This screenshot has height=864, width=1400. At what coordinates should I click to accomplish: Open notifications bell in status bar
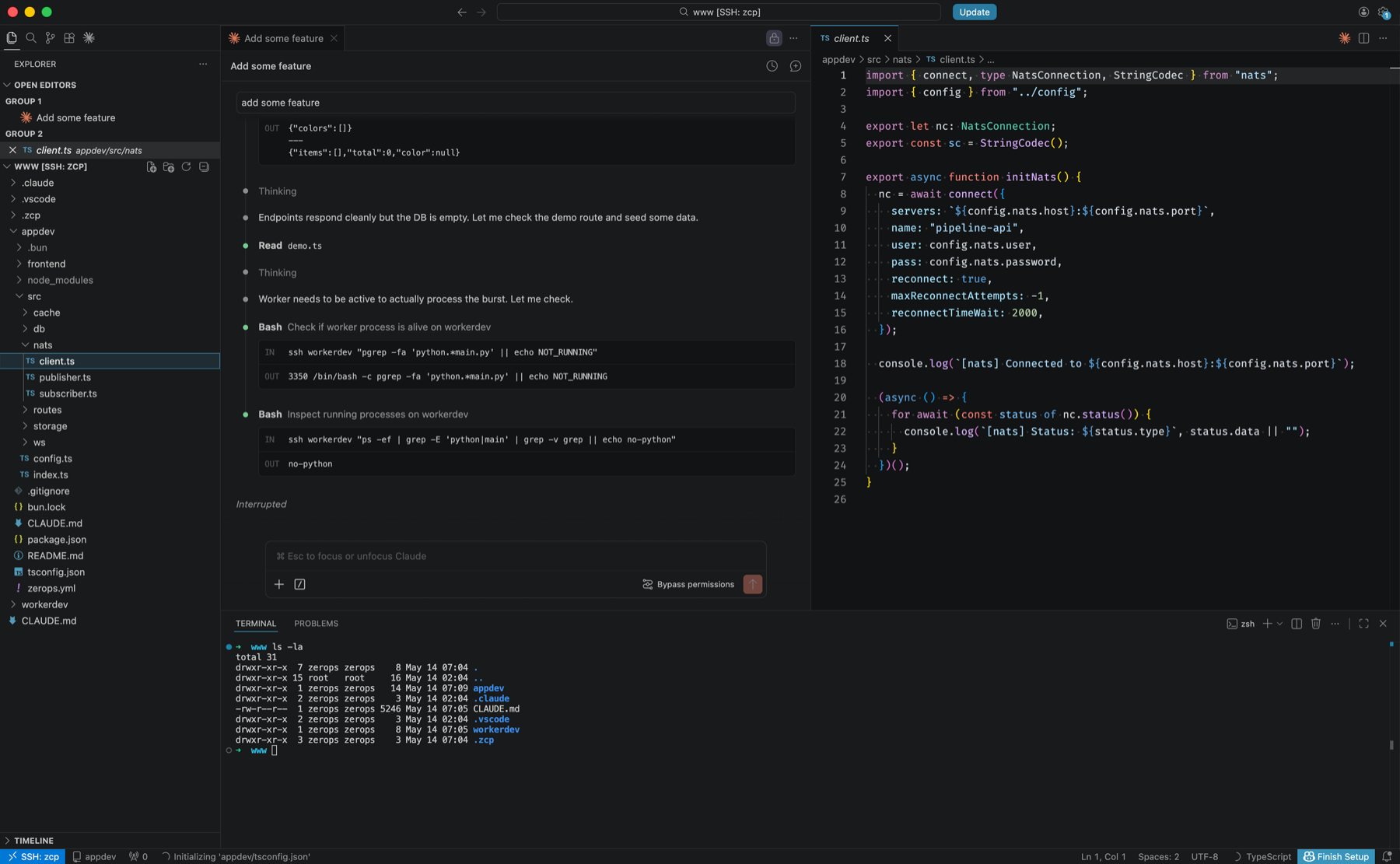(x=1387, y=856)
